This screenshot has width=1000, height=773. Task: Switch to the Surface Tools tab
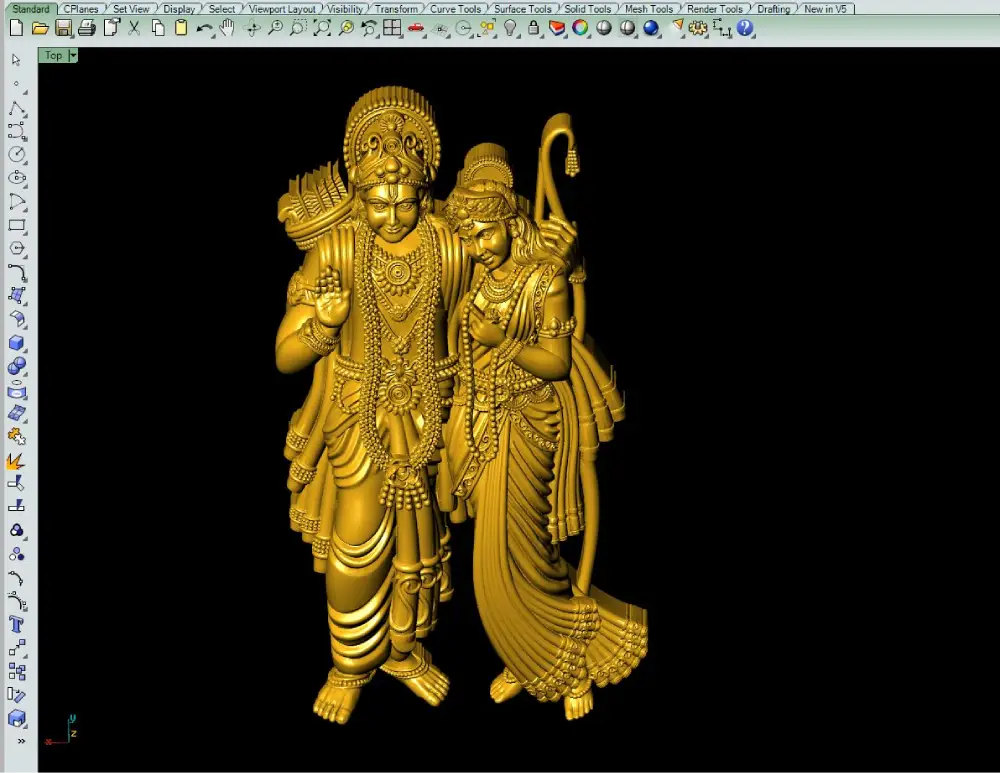point(522,9)
